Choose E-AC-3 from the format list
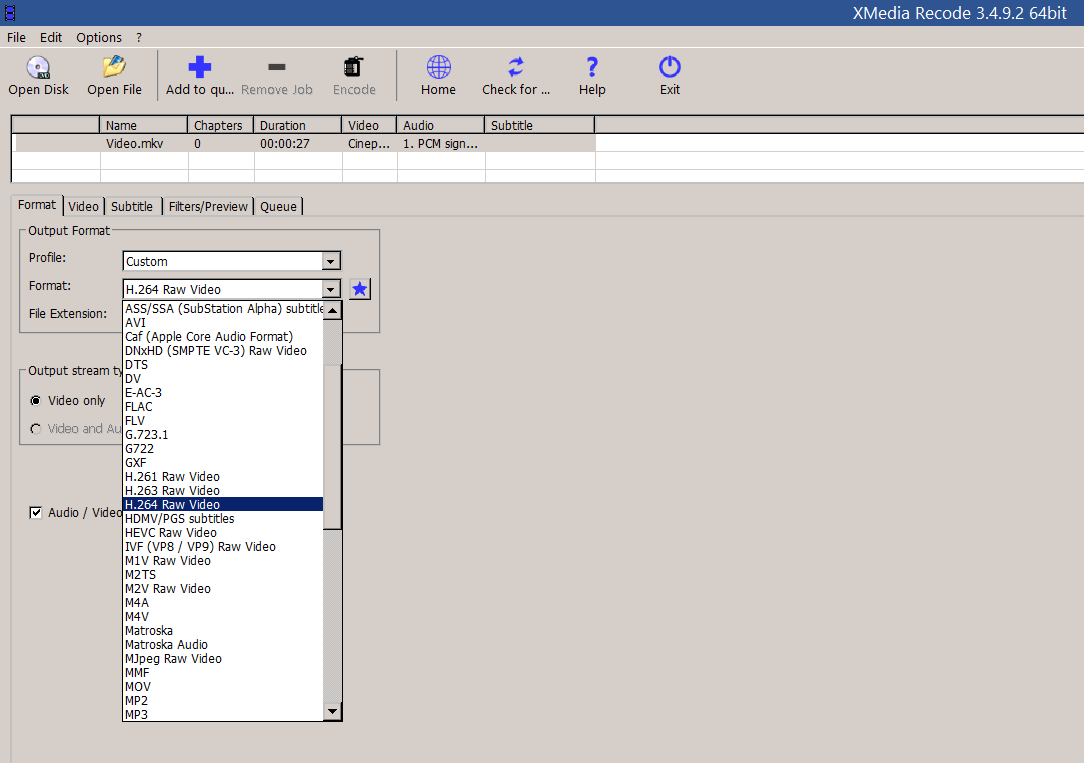Viewport: 1084px width, 763px height. click(x=223, y=393)
